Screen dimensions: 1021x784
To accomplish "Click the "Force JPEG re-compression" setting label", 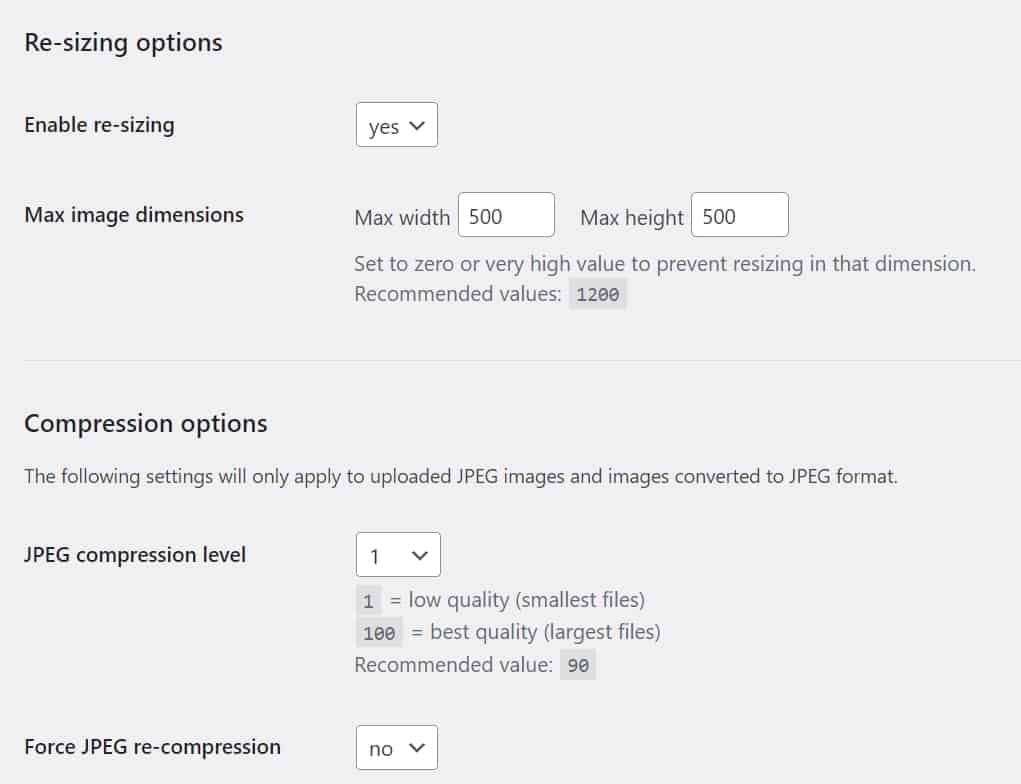I will coord(152,746).
